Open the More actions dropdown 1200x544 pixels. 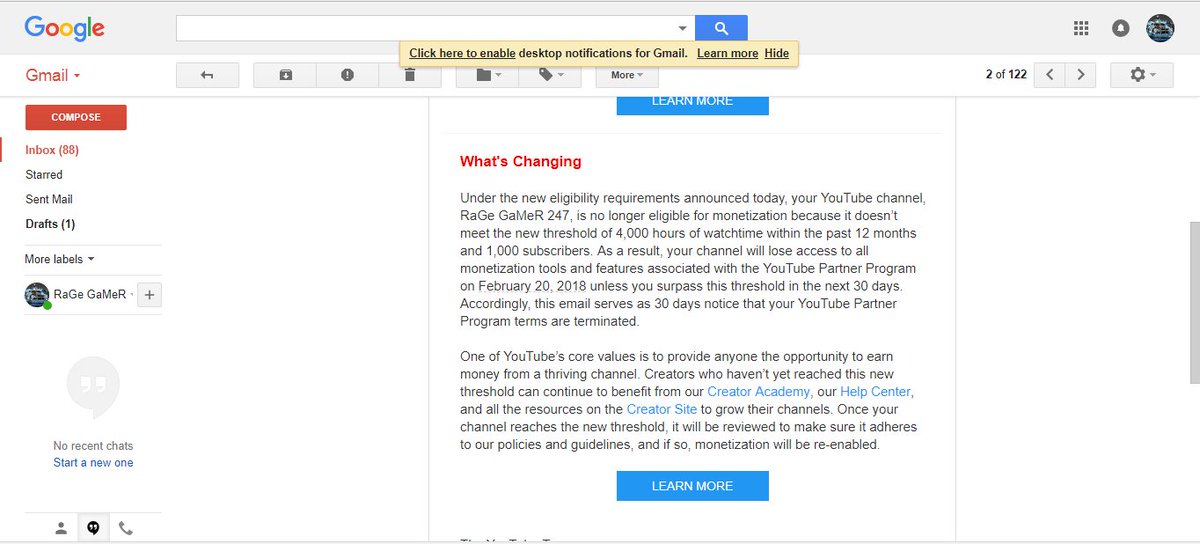click(x=627, y=75)
